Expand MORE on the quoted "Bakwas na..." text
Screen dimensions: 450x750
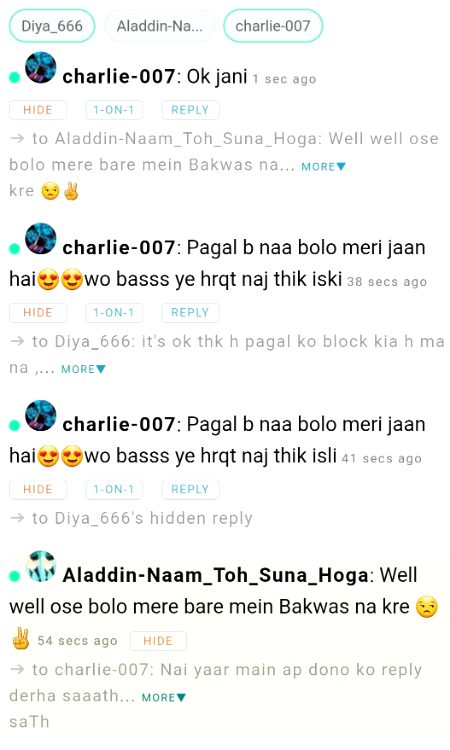click(x=323, y=167)
